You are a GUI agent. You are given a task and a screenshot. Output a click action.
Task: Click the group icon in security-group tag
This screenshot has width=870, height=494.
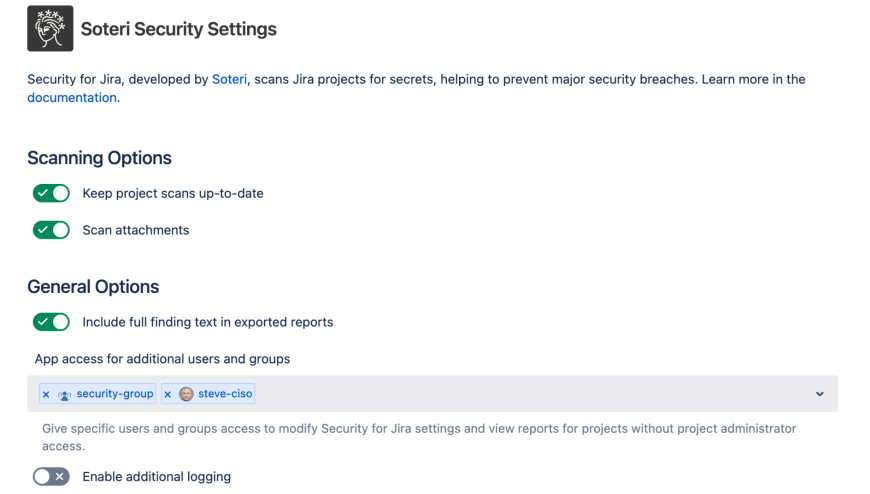[x=64, y=394]
